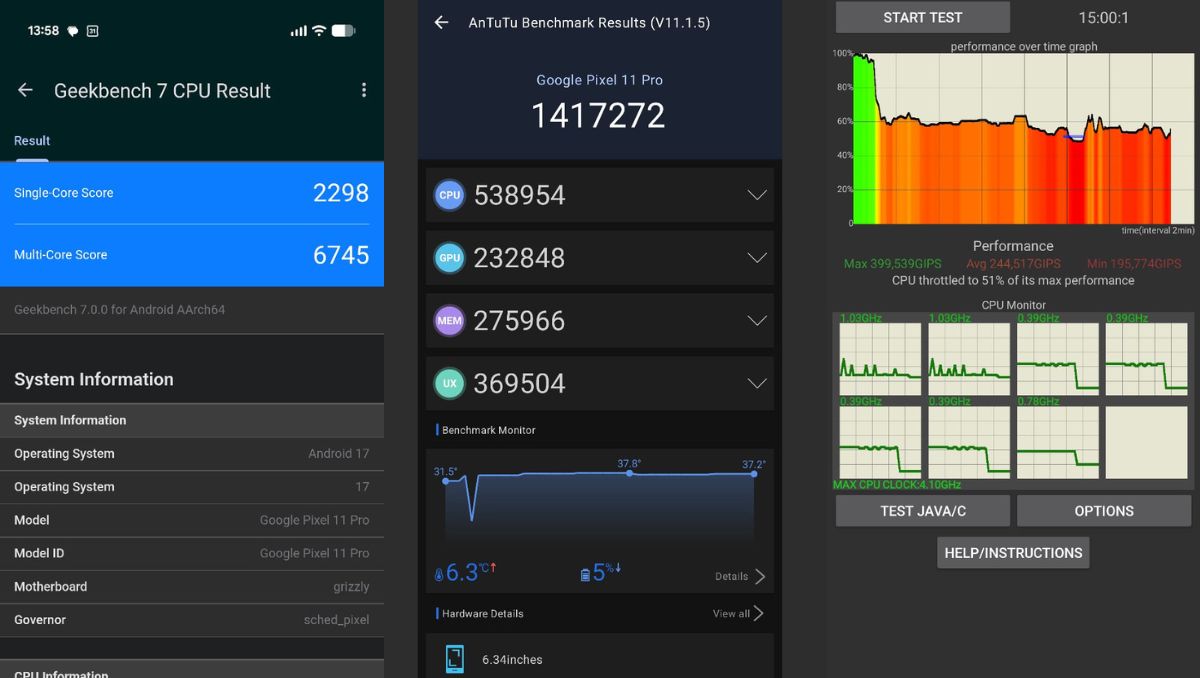Go back from Geekbench 7 CPU Result
The image size is (1200, 678).
click(25, 90)
